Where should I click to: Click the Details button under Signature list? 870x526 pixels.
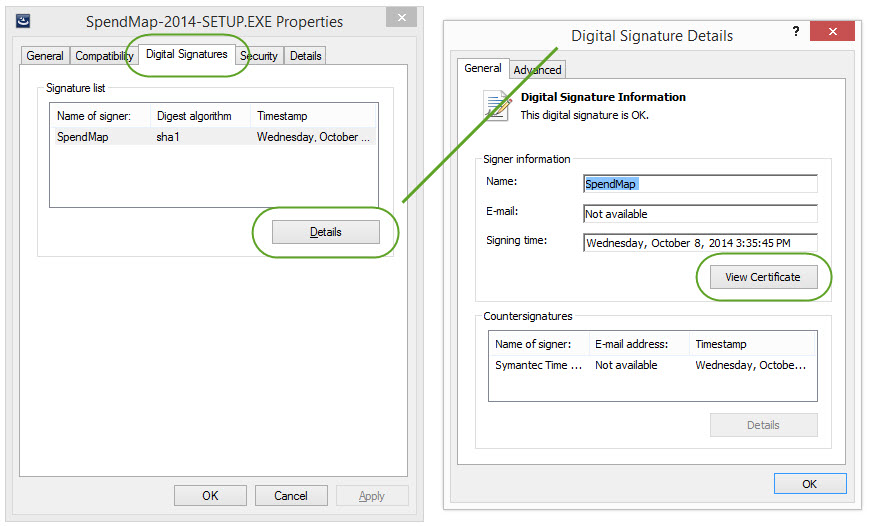[x=325, y=232]
